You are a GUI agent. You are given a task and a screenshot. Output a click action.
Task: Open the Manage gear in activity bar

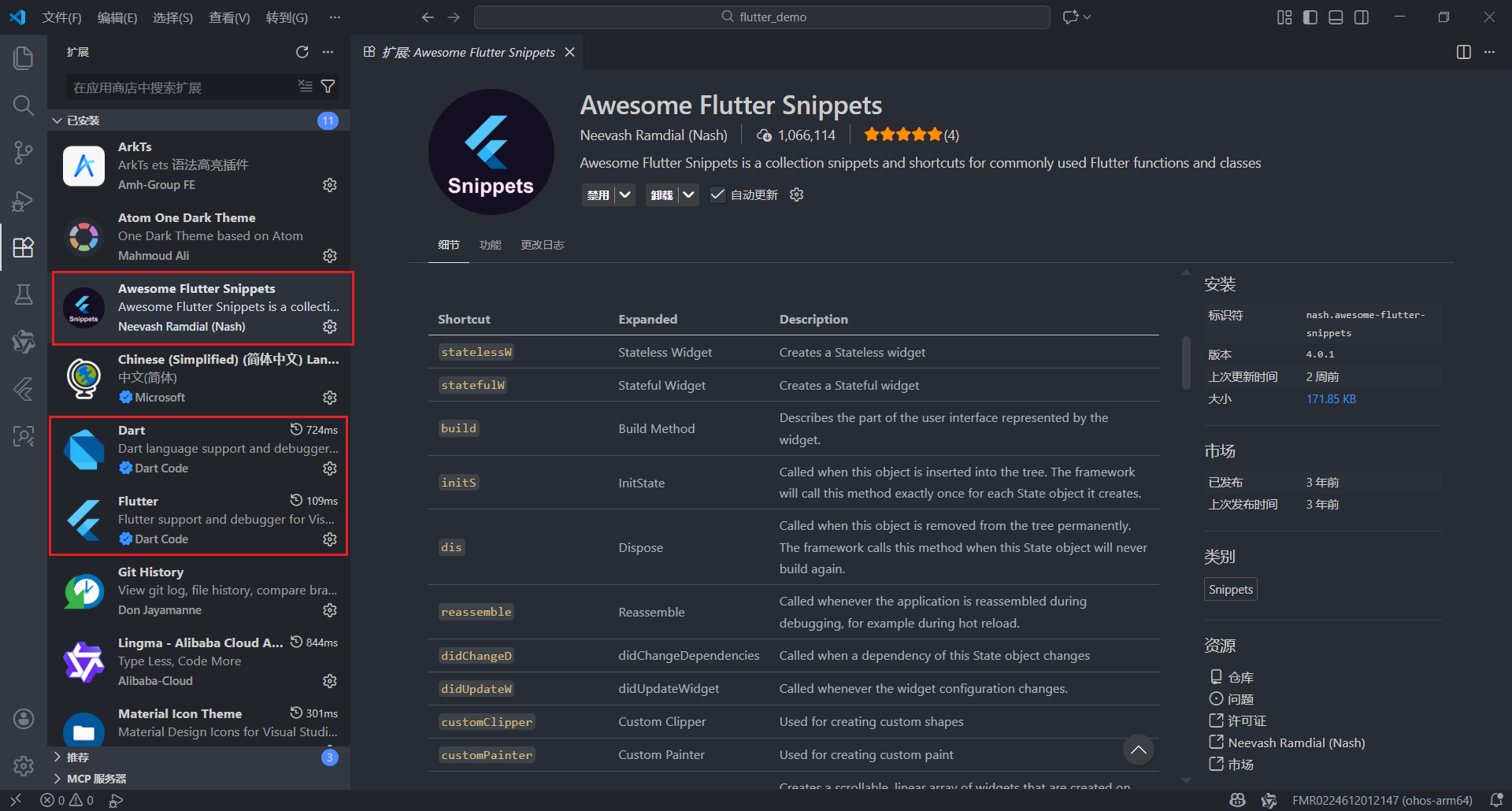pyautogui.click(x=24, y=765)
